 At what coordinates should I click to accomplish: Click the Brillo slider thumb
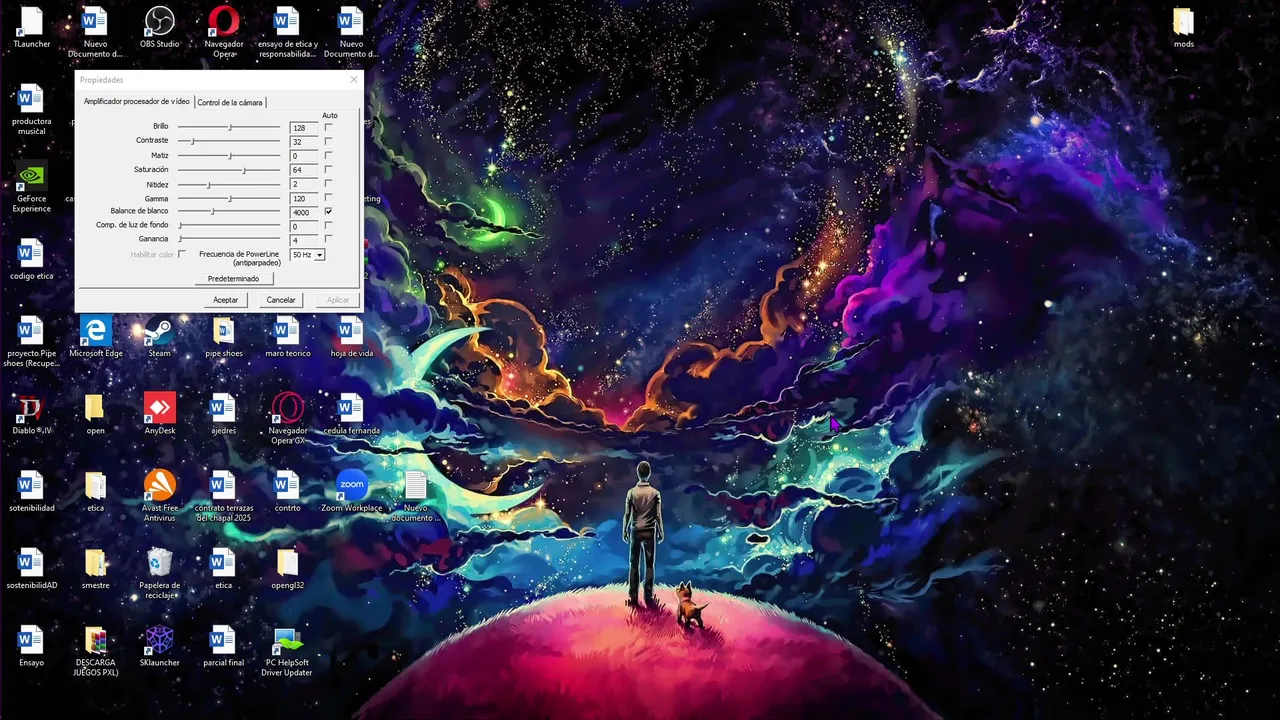pos(230,127)
